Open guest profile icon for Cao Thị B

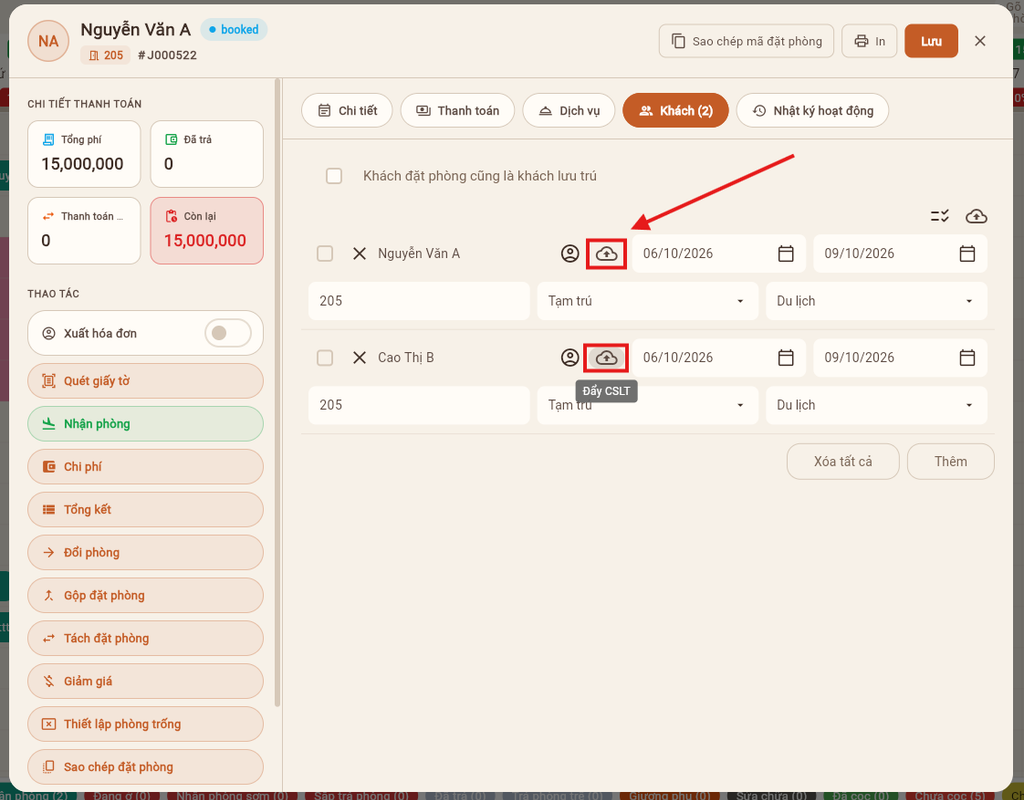coord(570,358)
